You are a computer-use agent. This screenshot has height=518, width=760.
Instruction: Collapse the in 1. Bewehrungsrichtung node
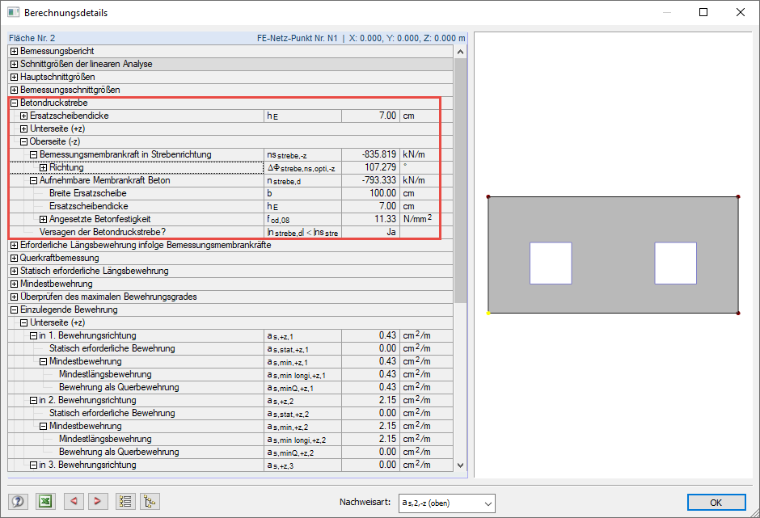(x=33, y=335)
